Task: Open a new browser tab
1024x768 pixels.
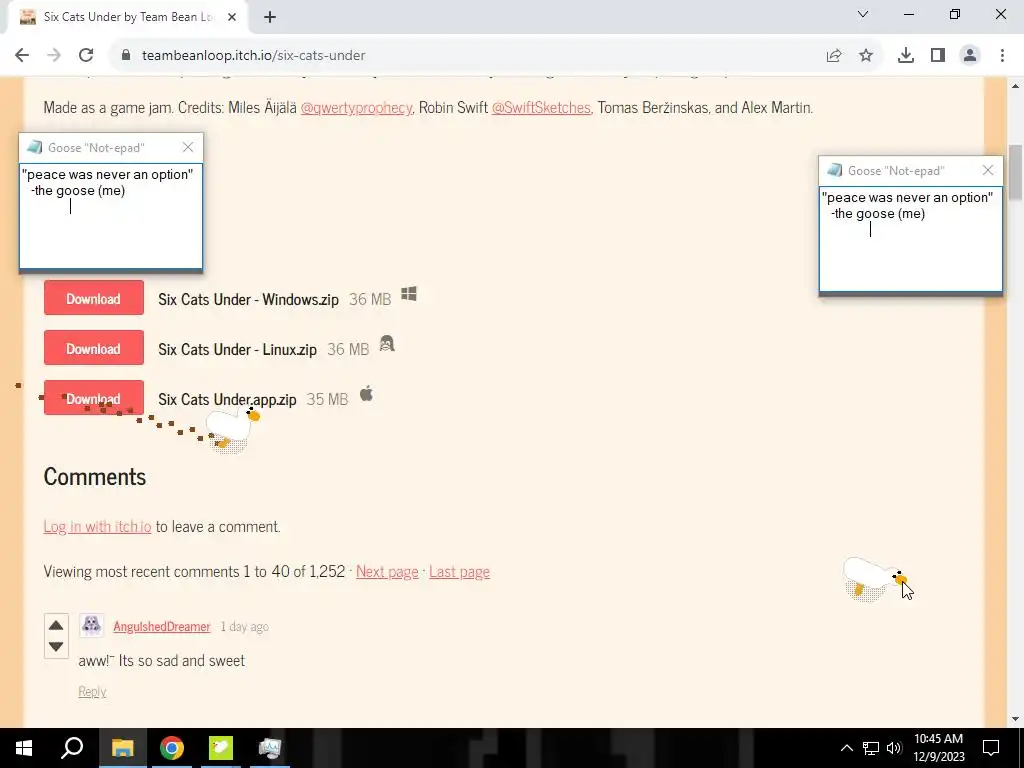Action: (x=270, y=18)
